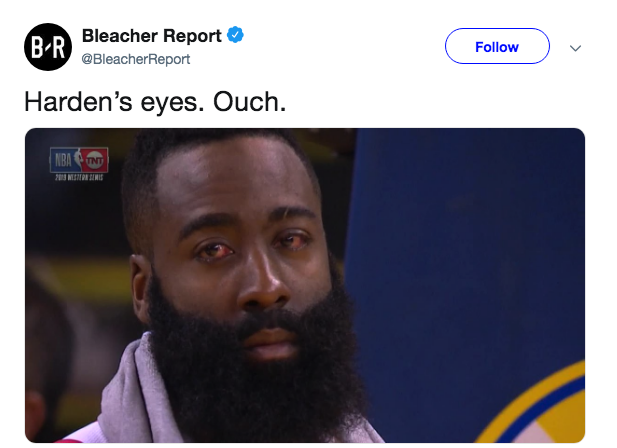Open the Bleacher Report display name

point(151,36)
